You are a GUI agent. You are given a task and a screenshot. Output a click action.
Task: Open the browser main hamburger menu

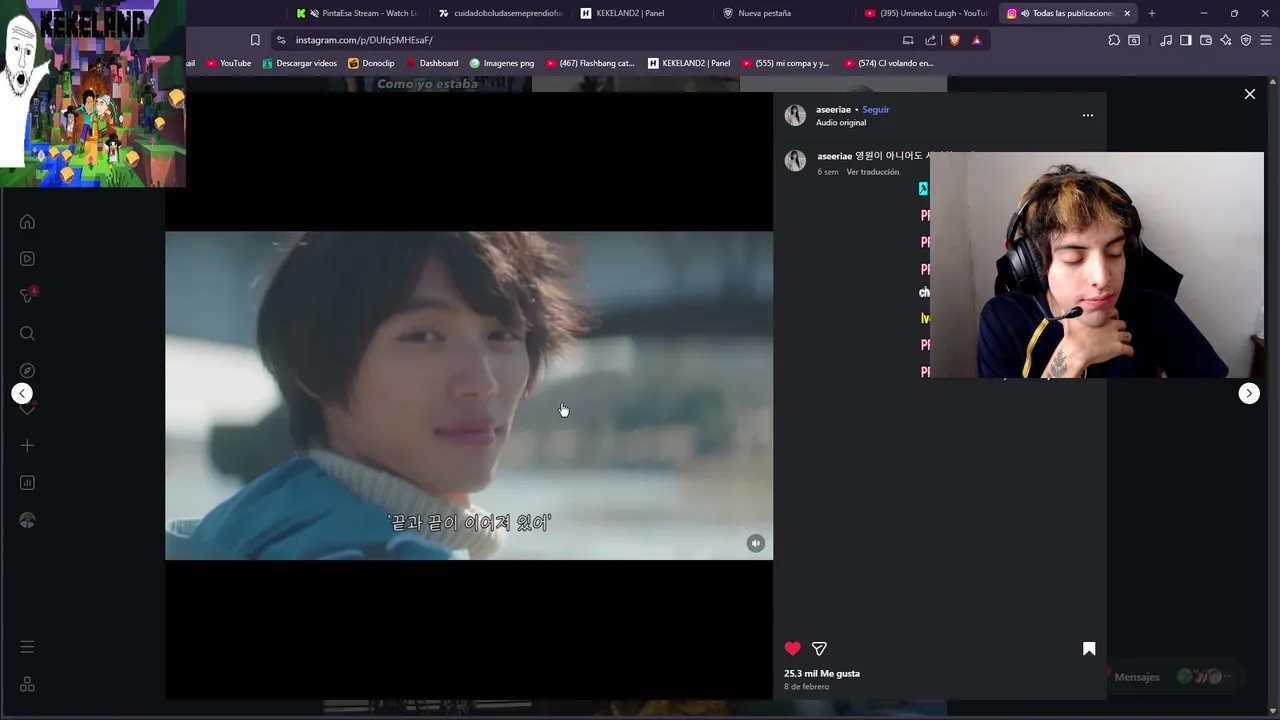(x=1266, y=40)
